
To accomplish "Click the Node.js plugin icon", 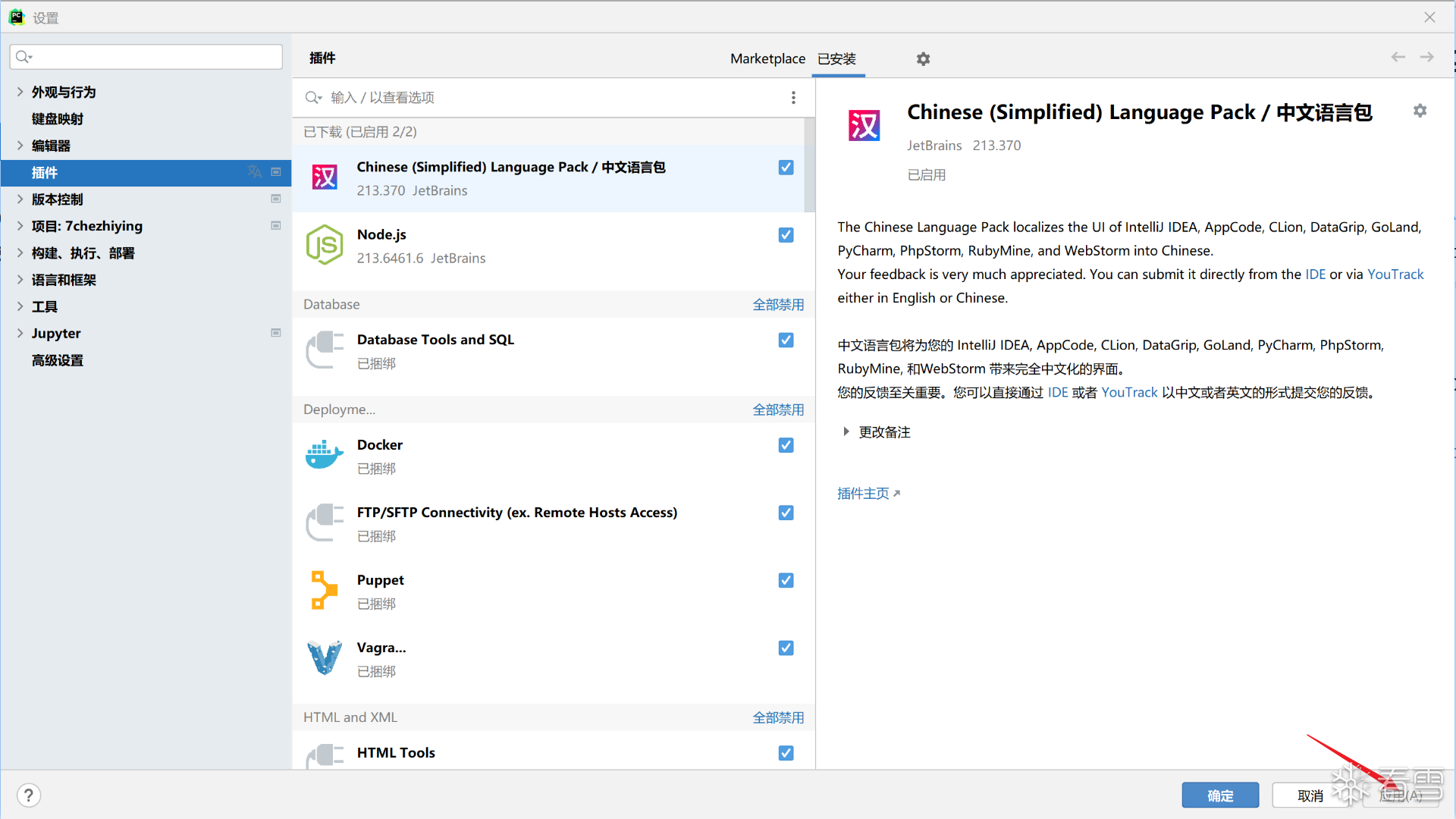I will point(325,245).
